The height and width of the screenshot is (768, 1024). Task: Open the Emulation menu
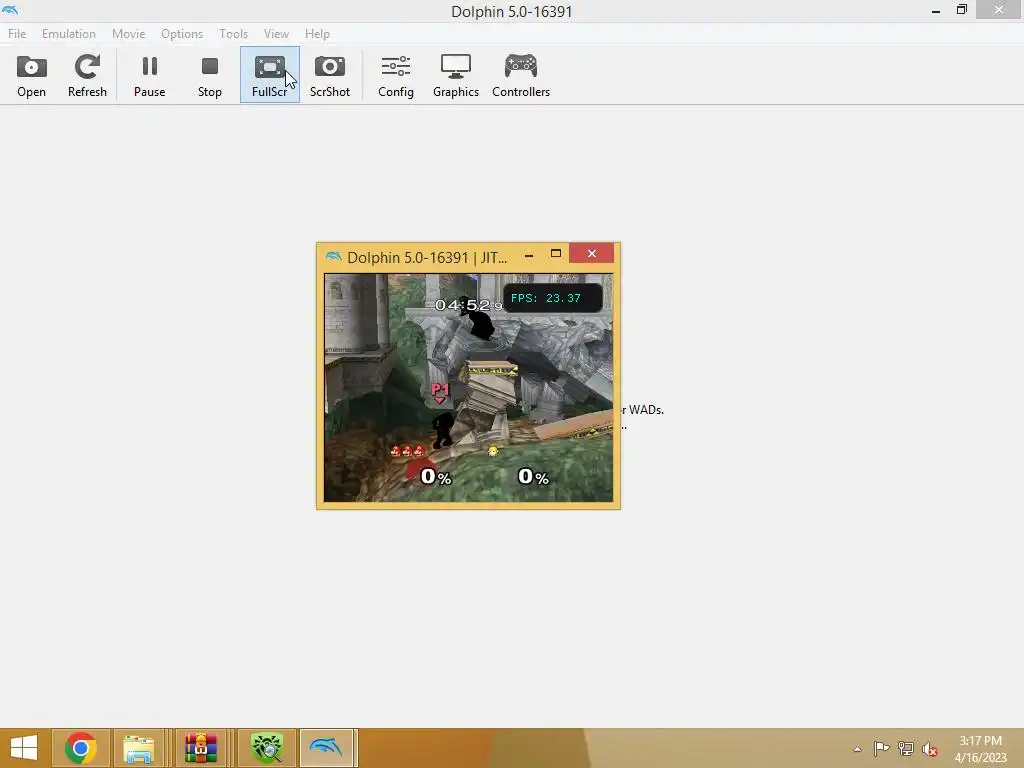tap(69, 34)
